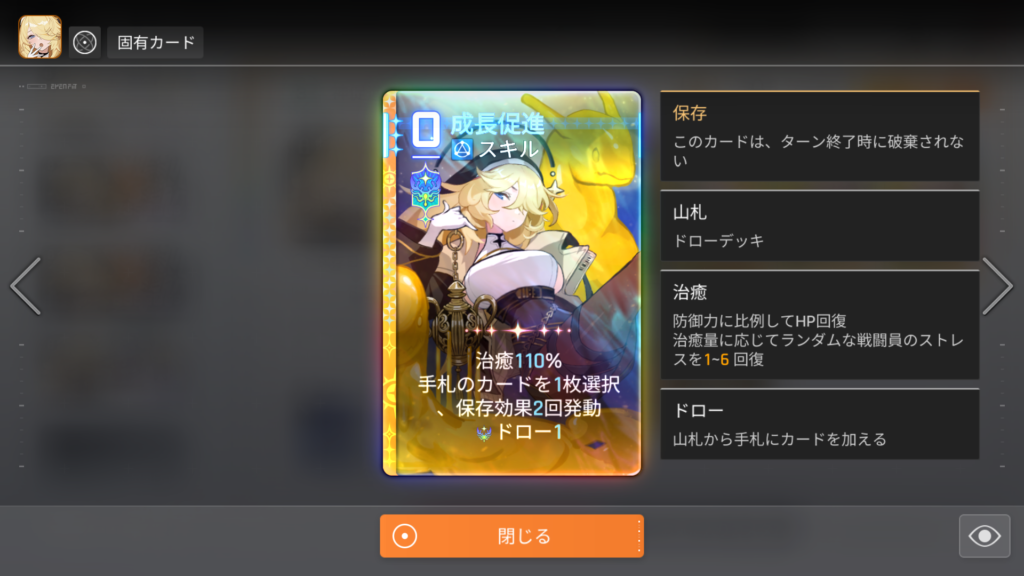Click the sparkle star divider on card
The width and height of the screenshot is (1024, 576).
(519, 331)
